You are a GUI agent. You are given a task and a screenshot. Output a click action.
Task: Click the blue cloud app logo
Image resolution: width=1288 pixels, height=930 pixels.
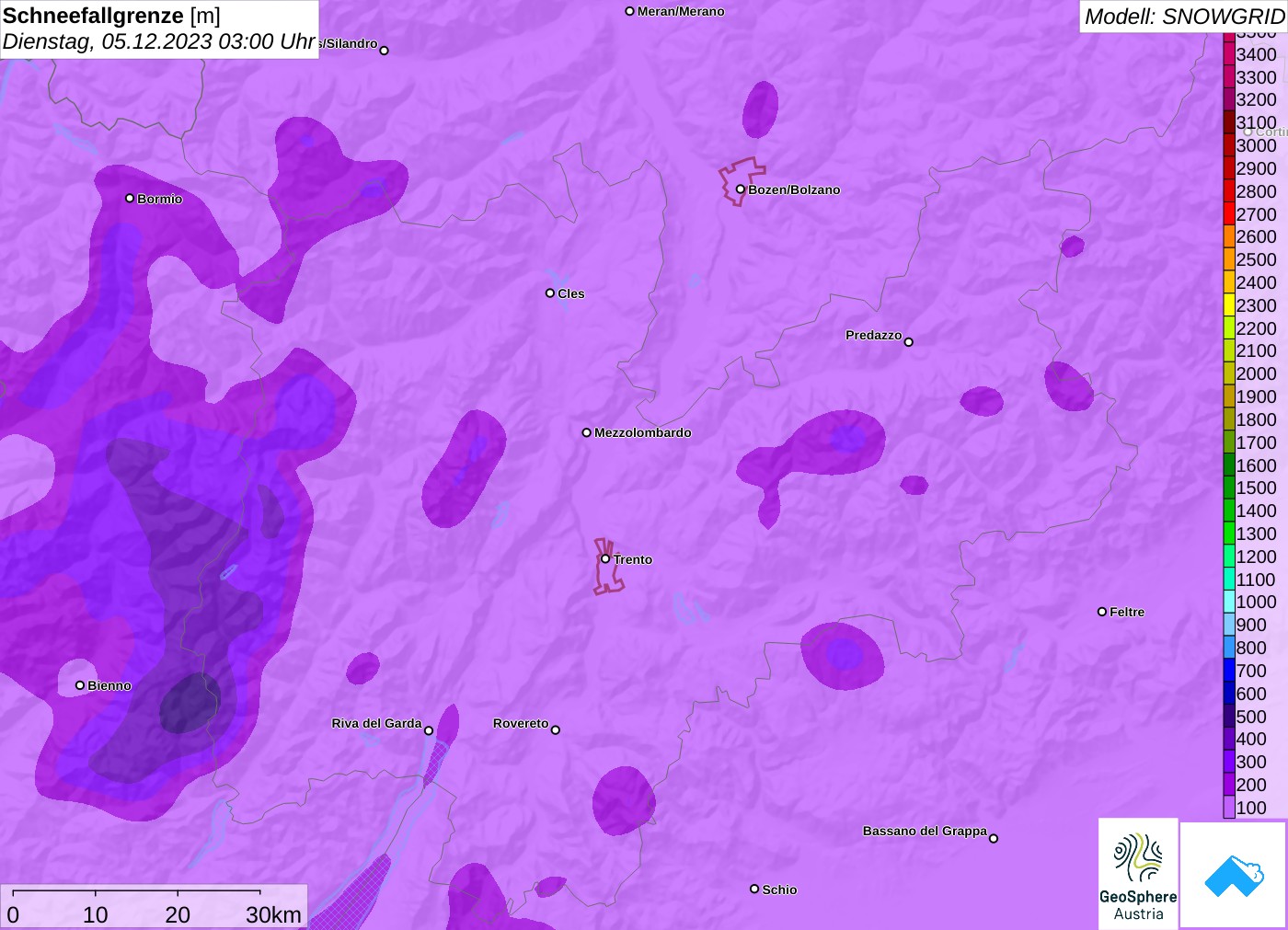pyautogui.click(x=1234, y=875)
